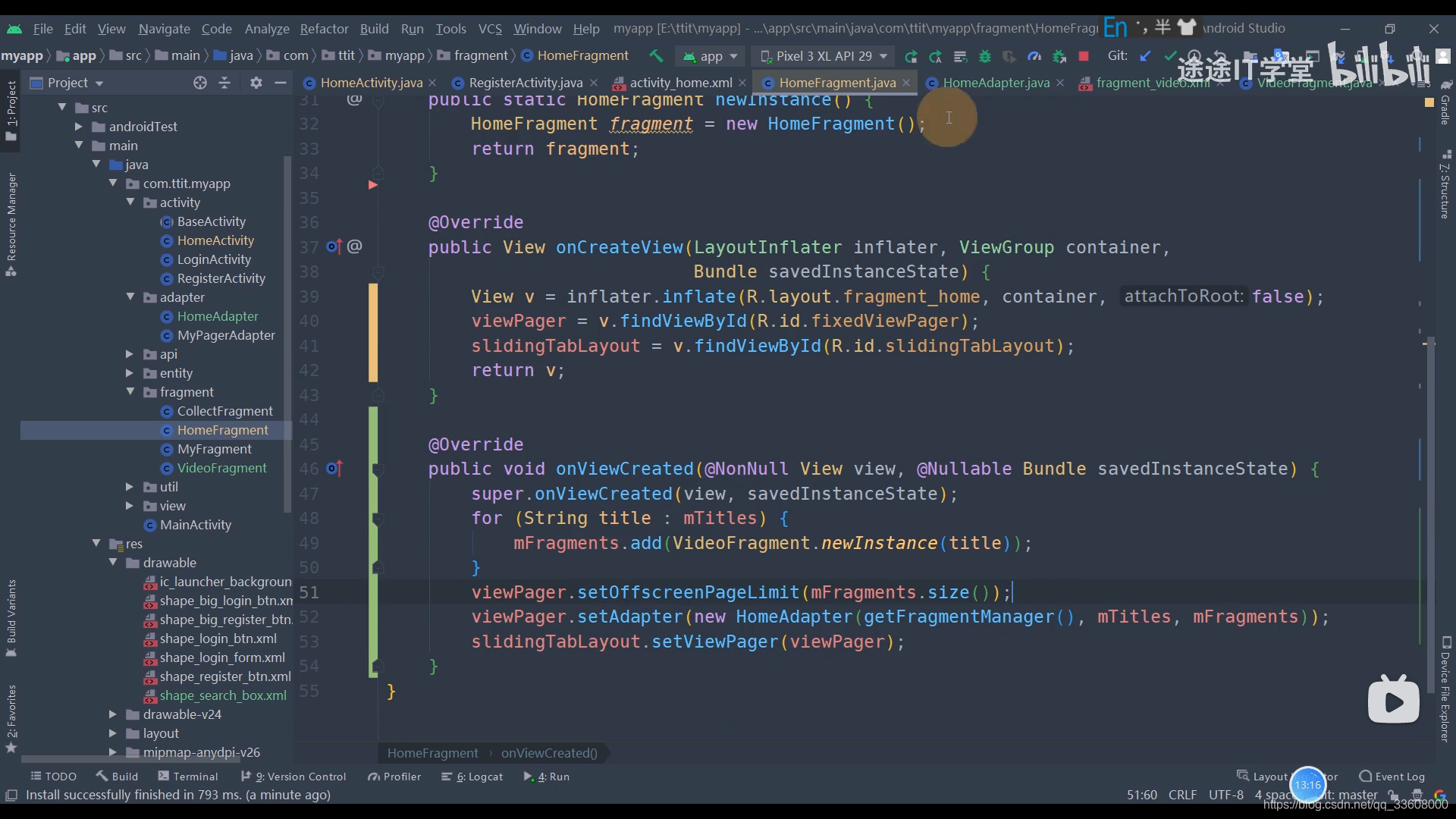This screenshot has width=1456, height=819.
Task: Hide the Project panel with minus icon
Action: tap(281, 83)
